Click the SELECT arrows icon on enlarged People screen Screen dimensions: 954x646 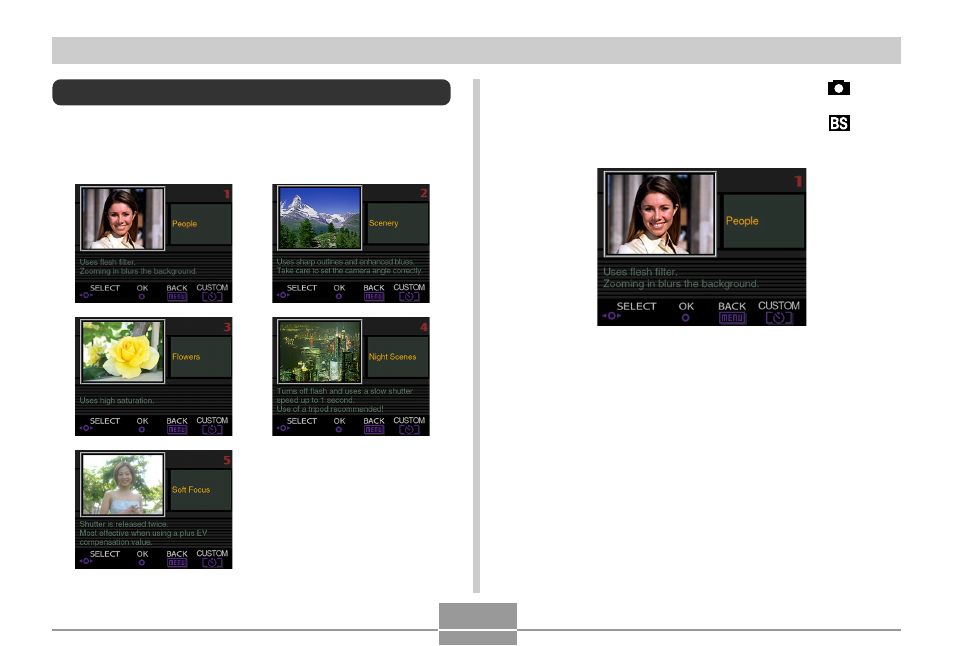pyautogui.click(x=611, y=316)
